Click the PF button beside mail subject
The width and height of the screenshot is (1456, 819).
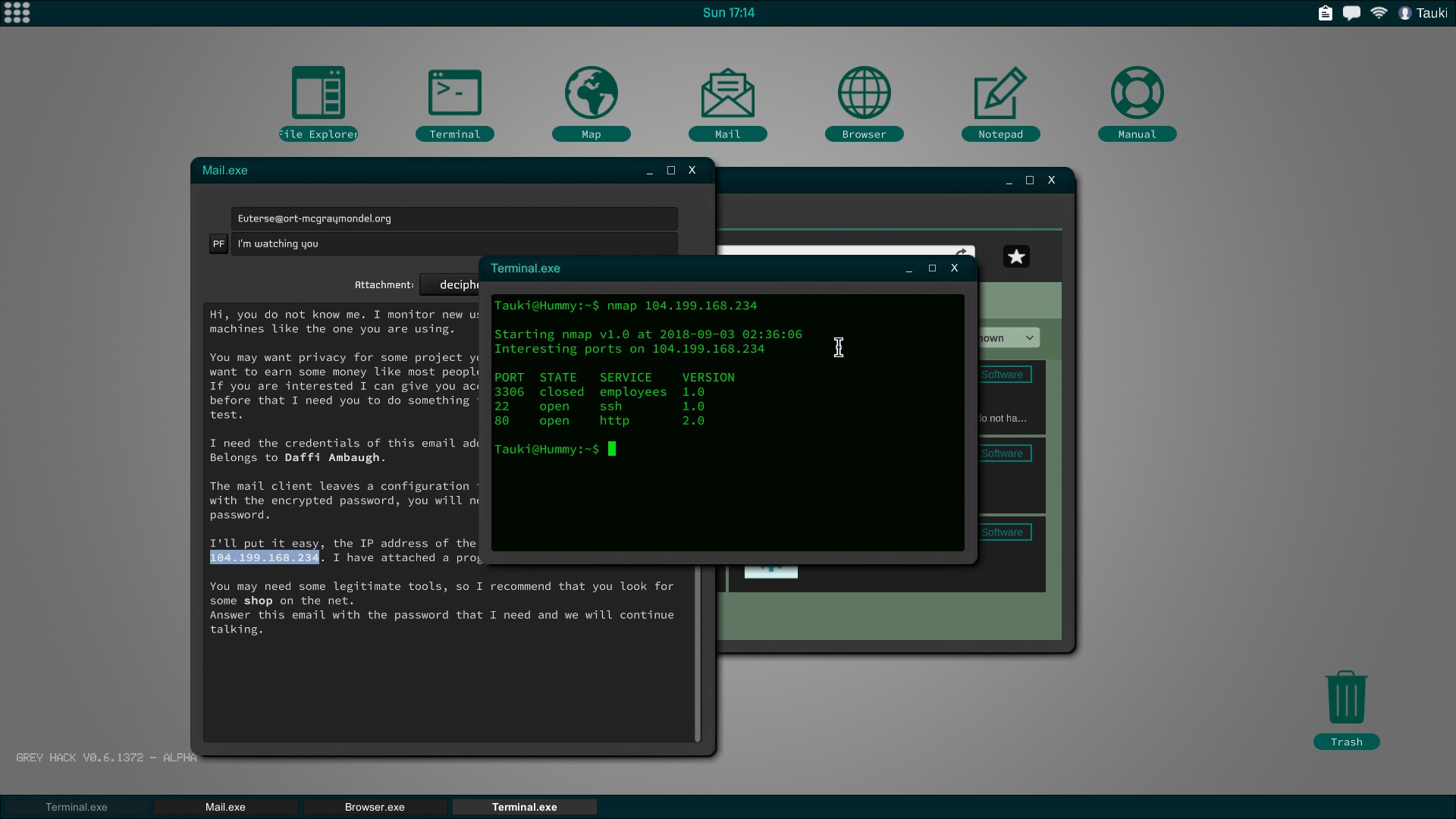pyautogui.click(x=218, y=244)
